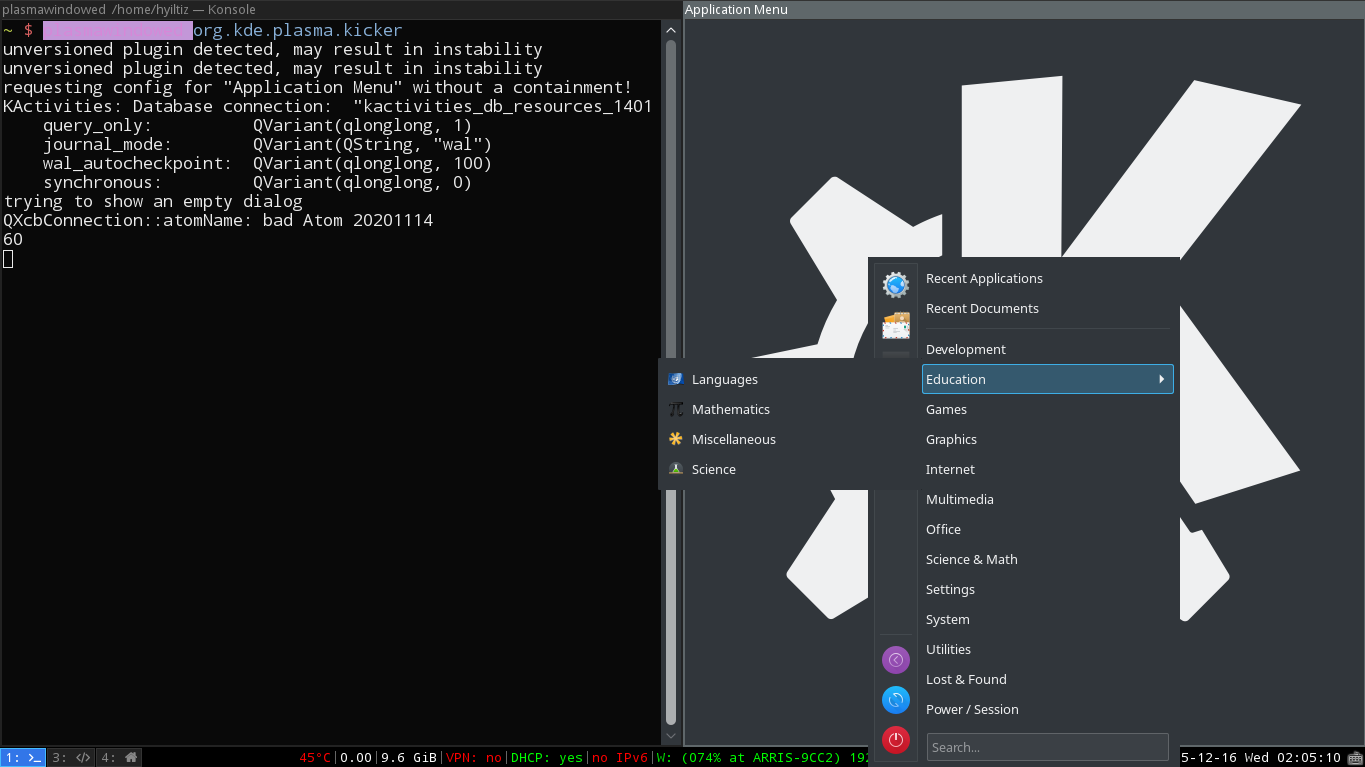This screenshot has width=1365, height=767.
Task: Click the Application Menu window title
Action: click(x=736, y=9)
